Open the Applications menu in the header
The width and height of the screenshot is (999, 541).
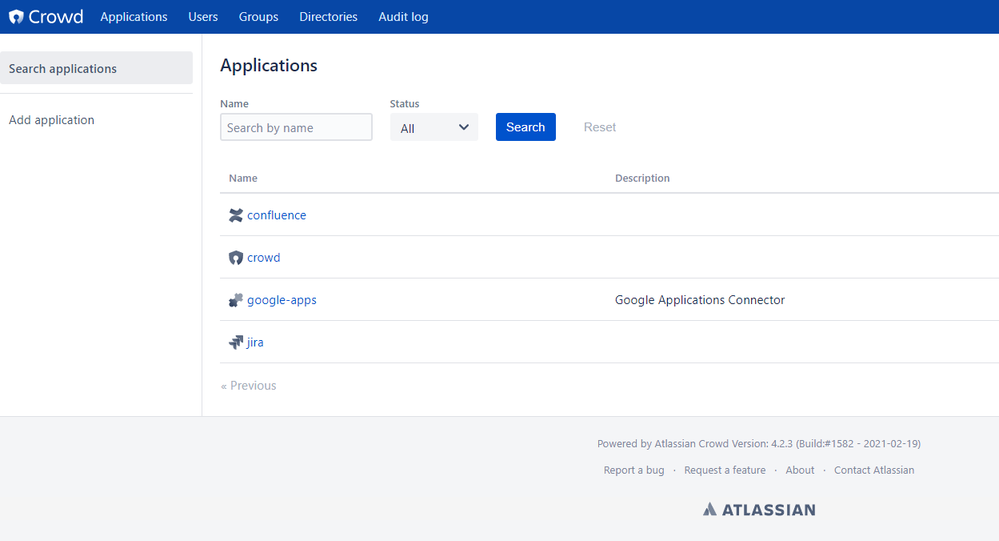pos(134,17)
